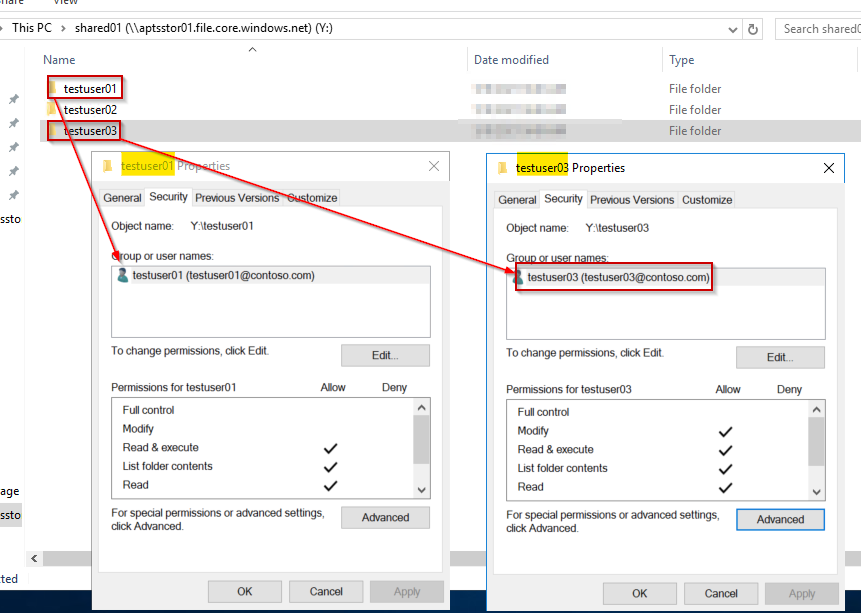Open Security tab in testuser03 Properties
Viewport: 861px width, 613px height.
coord(563,199)
